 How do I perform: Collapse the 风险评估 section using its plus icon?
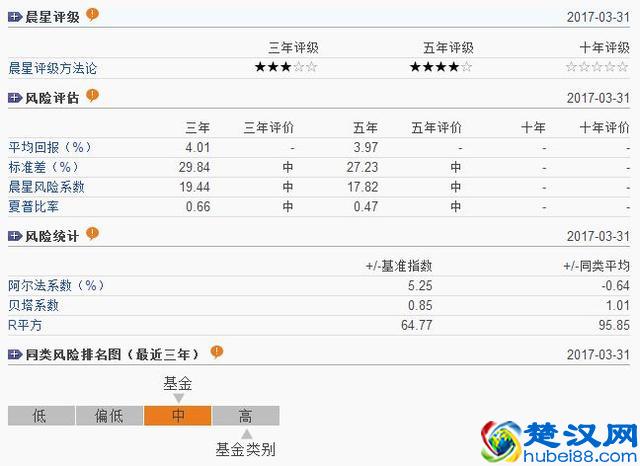coord(15,98)
